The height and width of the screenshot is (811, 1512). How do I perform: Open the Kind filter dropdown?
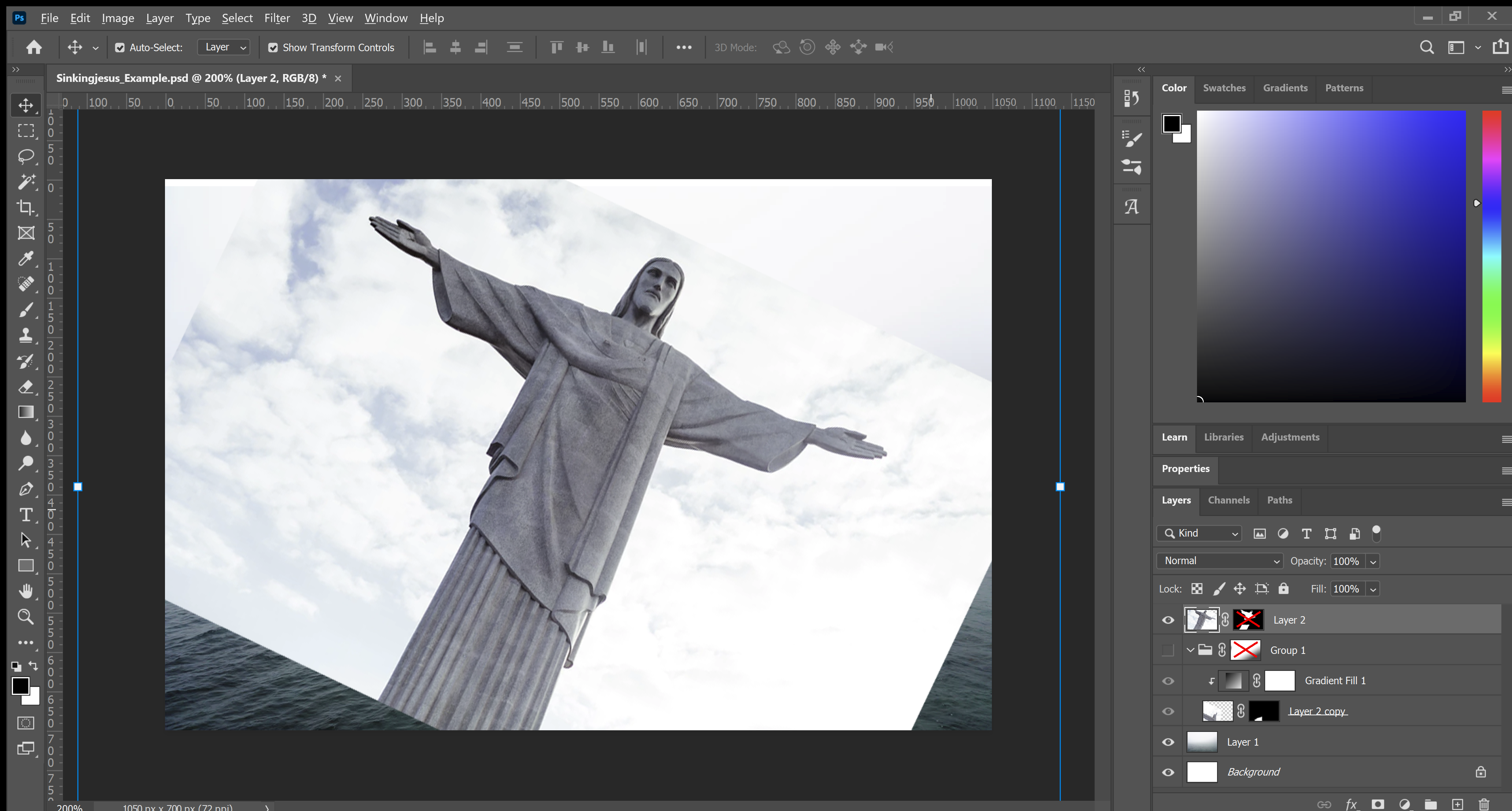pyautogui.click(x=1199, y=533)
